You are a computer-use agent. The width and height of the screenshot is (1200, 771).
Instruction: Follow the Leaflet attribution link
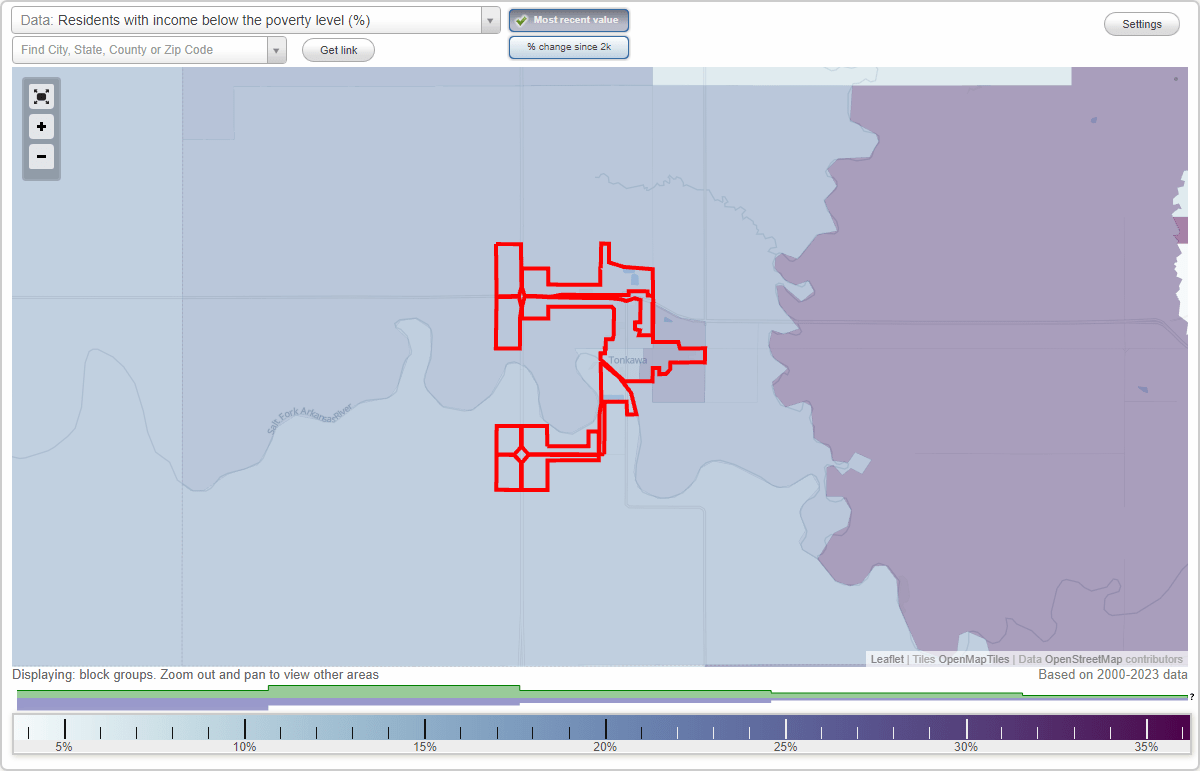[x=886, y=659]
